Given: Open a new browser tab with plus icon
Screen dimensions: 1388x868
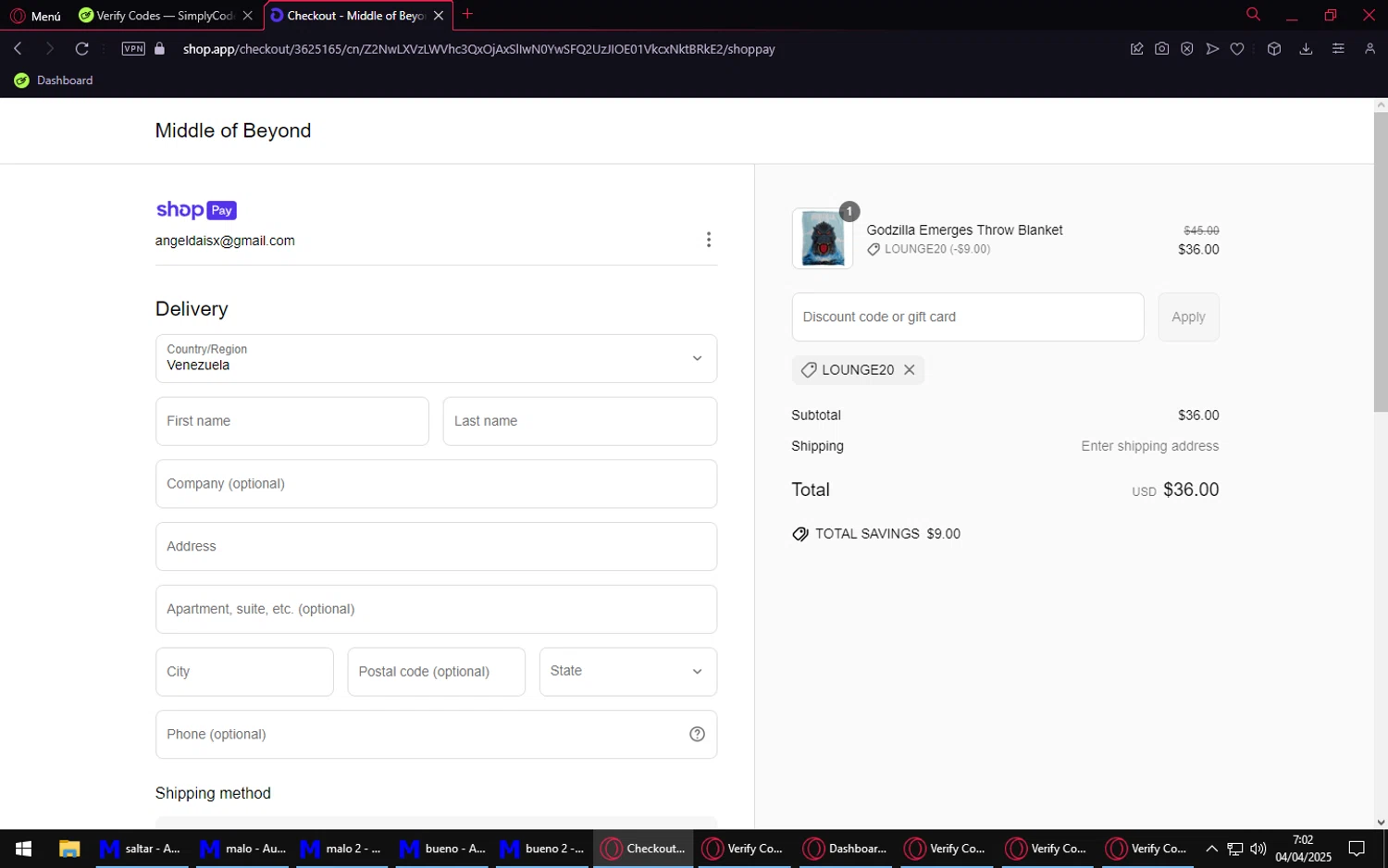Looking at the screenshot, I should coord(467,14).
